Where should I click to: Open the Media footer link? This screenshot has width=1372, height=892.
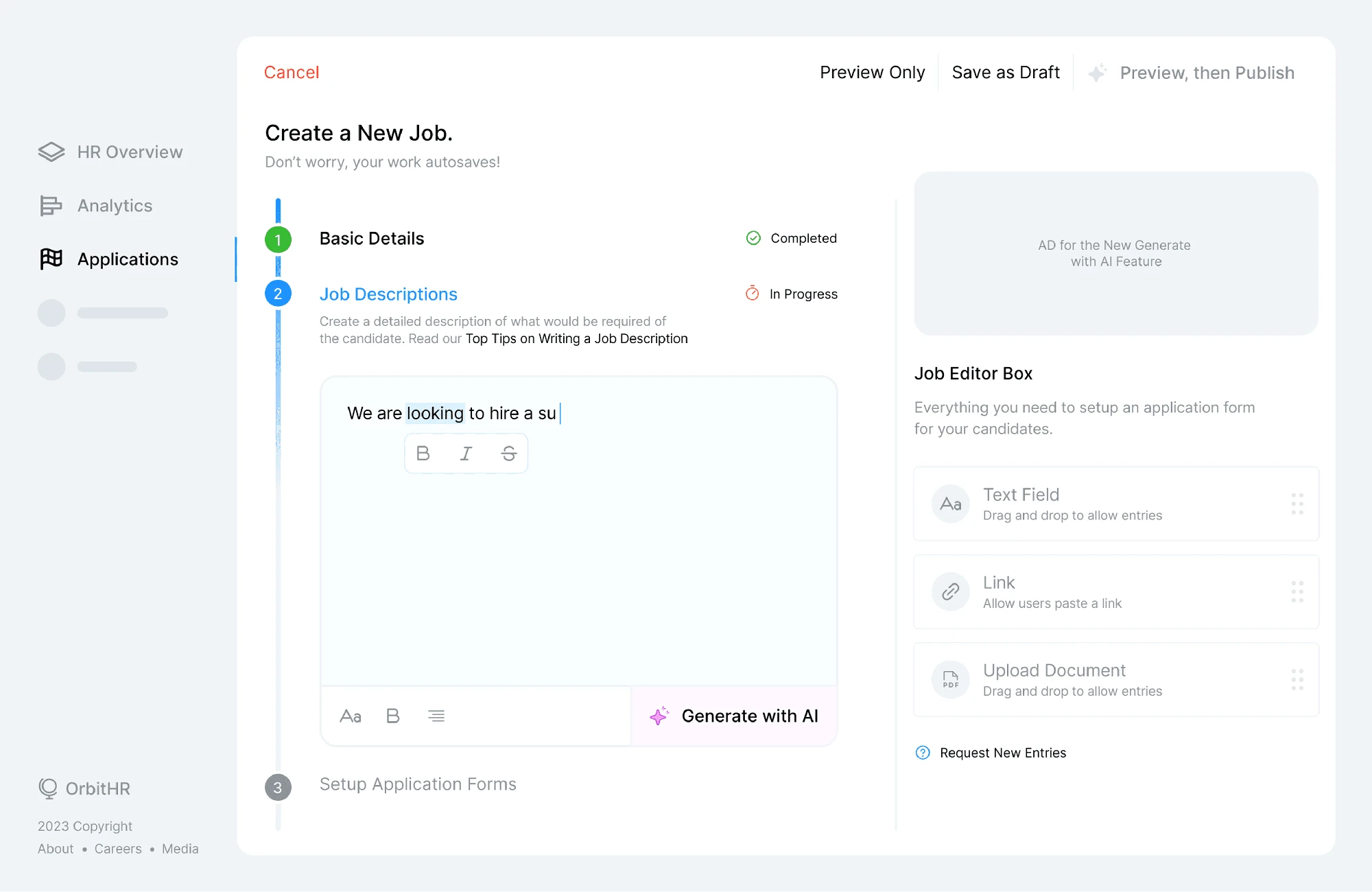point(180,849)
